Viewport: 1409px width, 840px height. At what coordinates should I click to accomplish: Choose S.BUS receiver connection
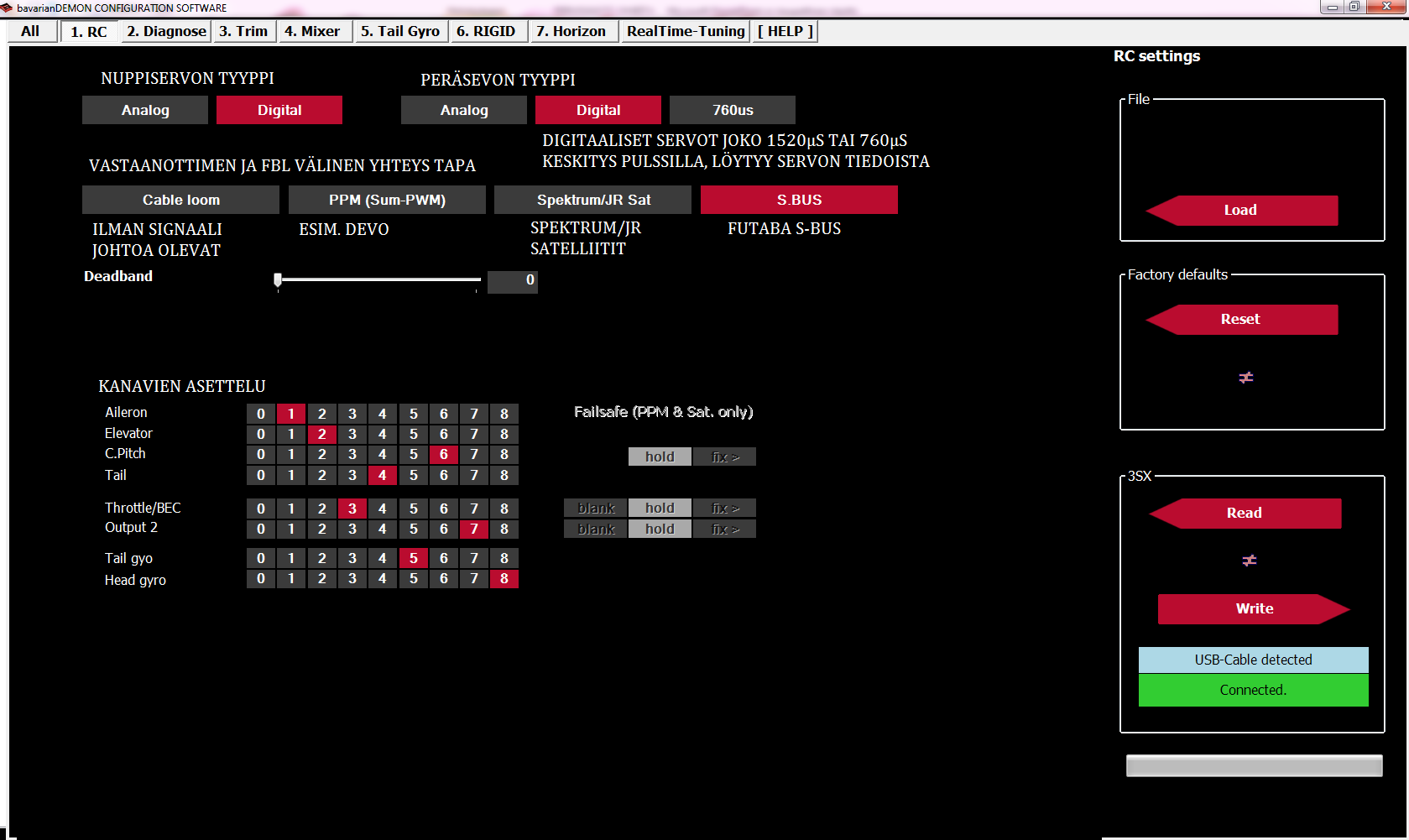[799, 200]
